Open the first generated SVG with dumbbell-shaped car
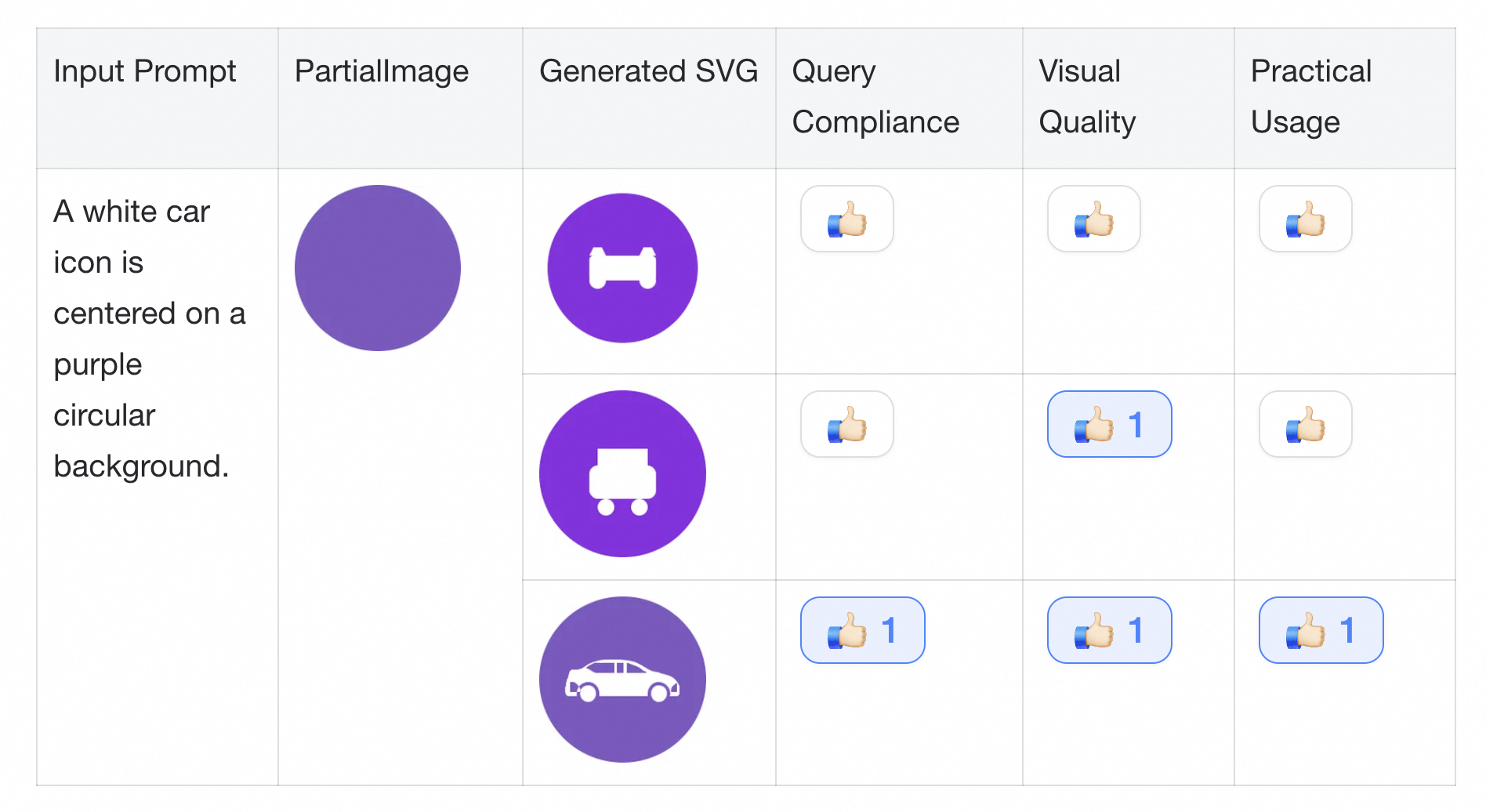1486x812 pixels. click(622, 268)
